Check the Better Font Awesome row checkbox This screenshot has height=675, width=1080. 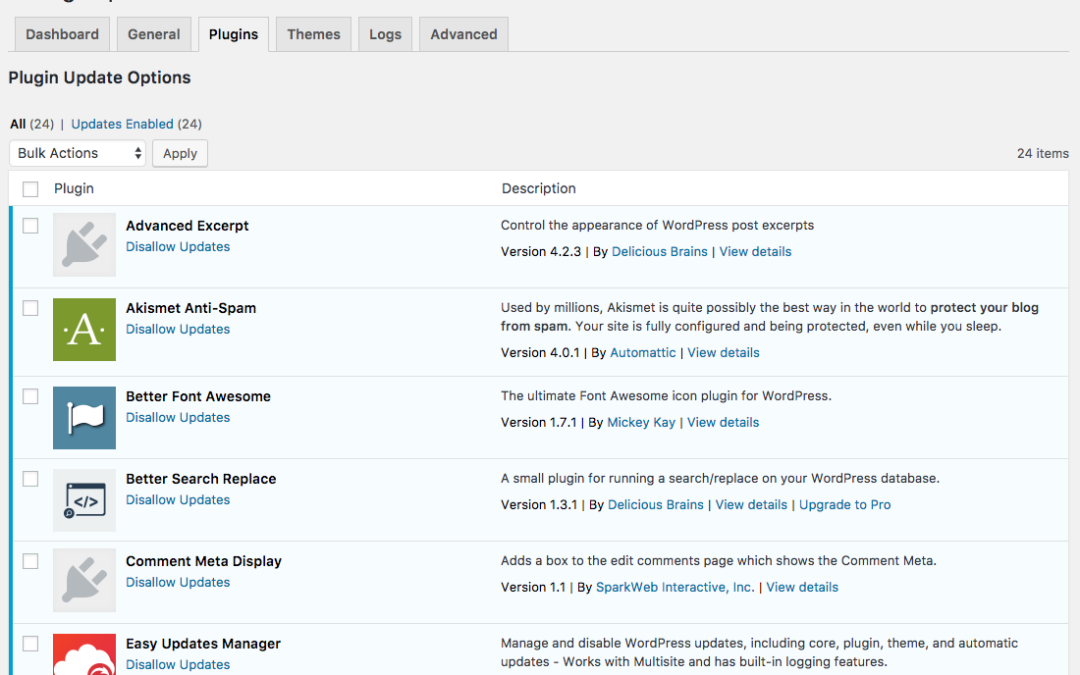point(30,396)
